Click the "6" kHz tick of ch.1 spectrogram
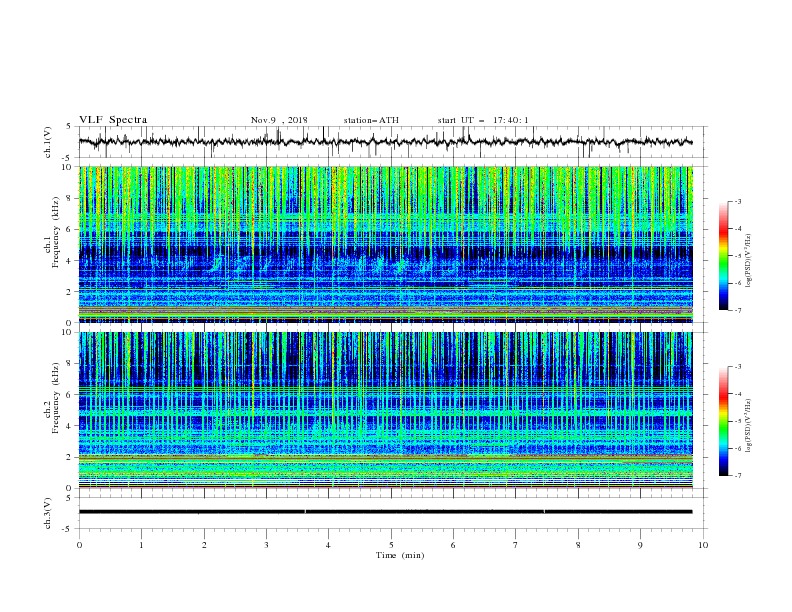Image resolution: width=792 pixels, height=612 pixels. click(70, 230)
